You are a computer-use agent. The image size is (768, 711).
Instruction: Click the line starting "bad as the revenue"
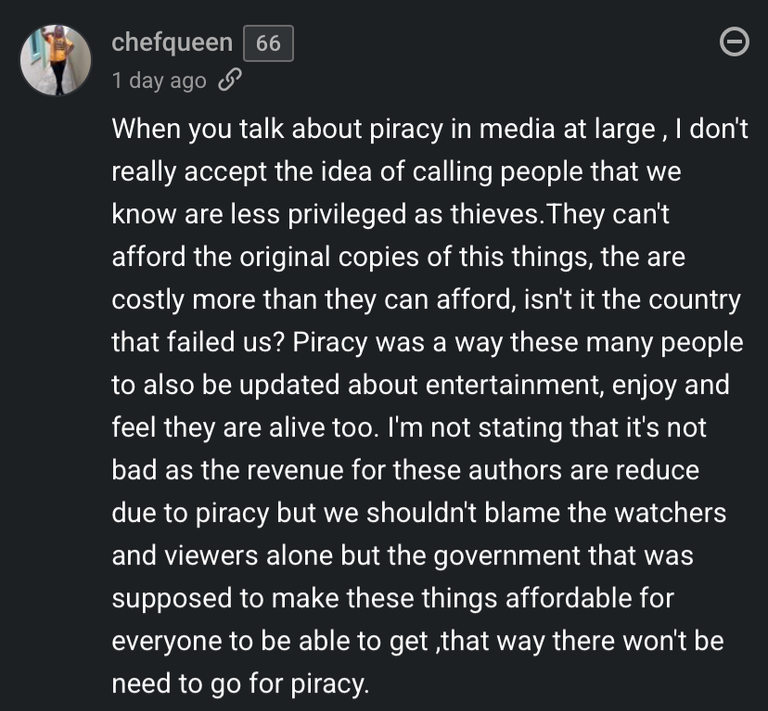(405, 470)
